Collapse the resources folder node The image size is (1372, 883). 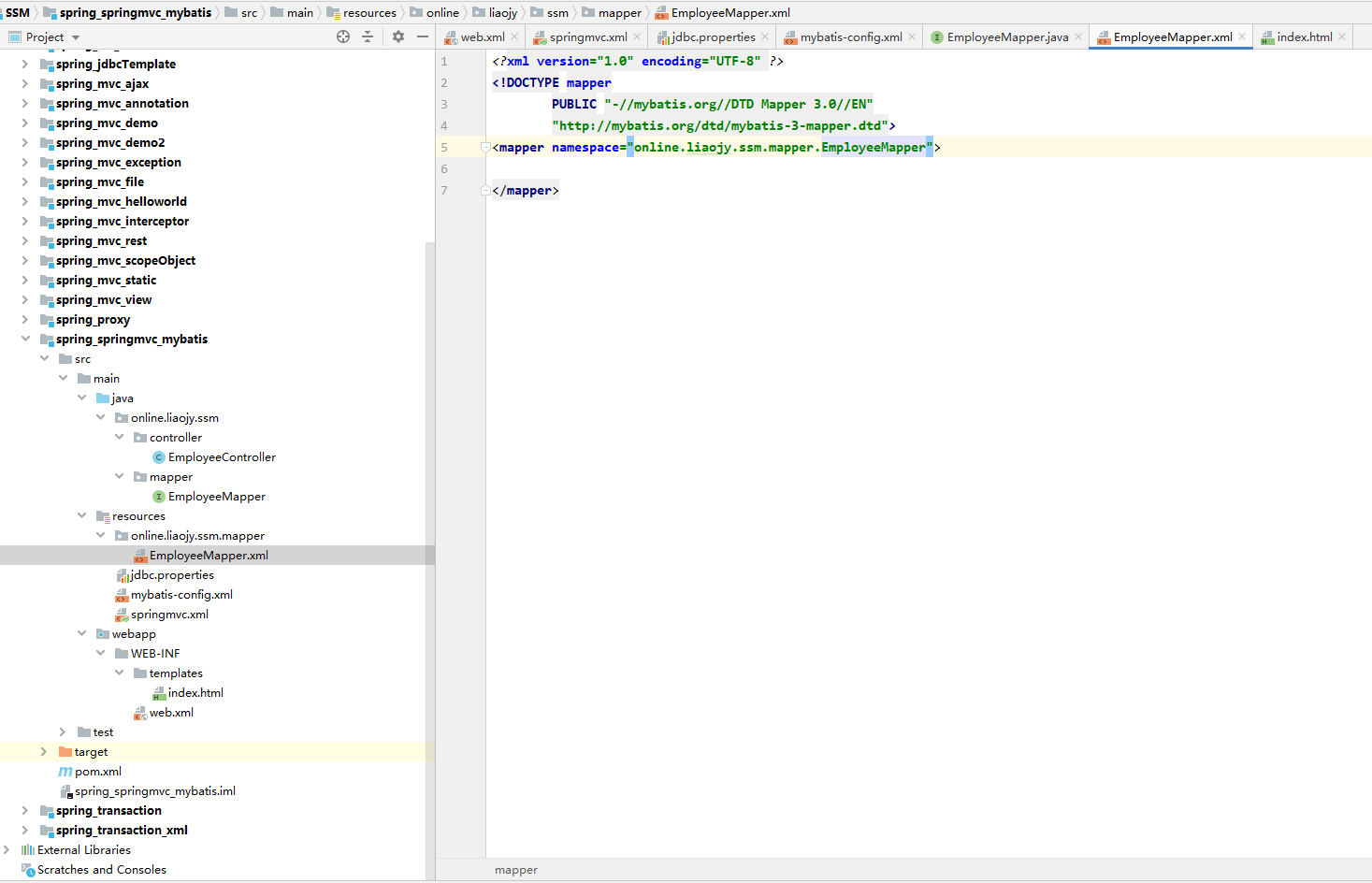coord(81,516)
